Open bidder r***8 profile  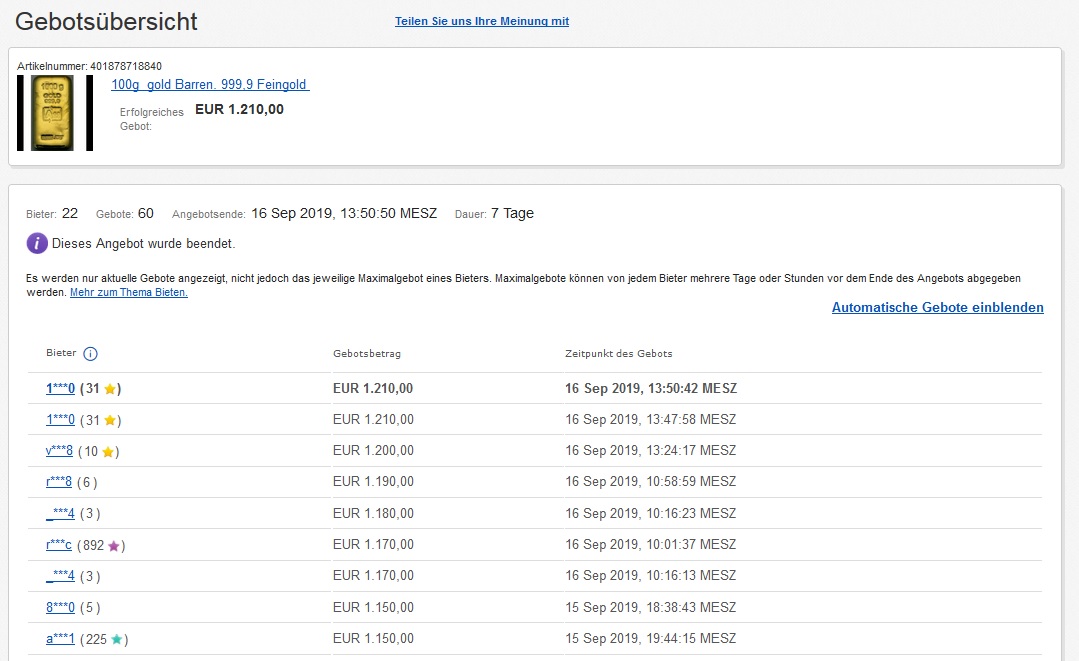59,482
